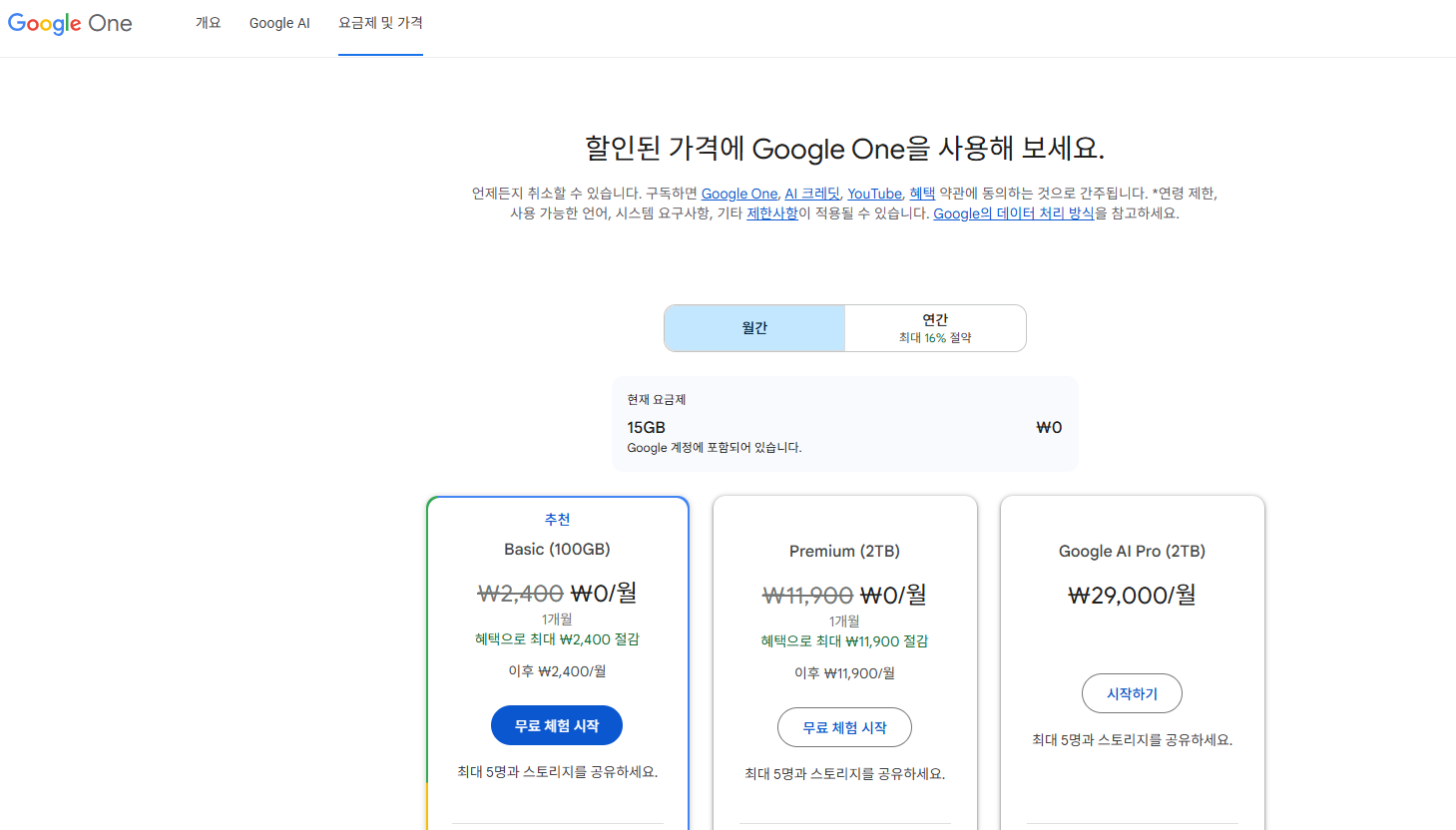Click the Basic (100GB) plan title
The height and width of the screenshot is (830, 1456).
tap(557, 550)
